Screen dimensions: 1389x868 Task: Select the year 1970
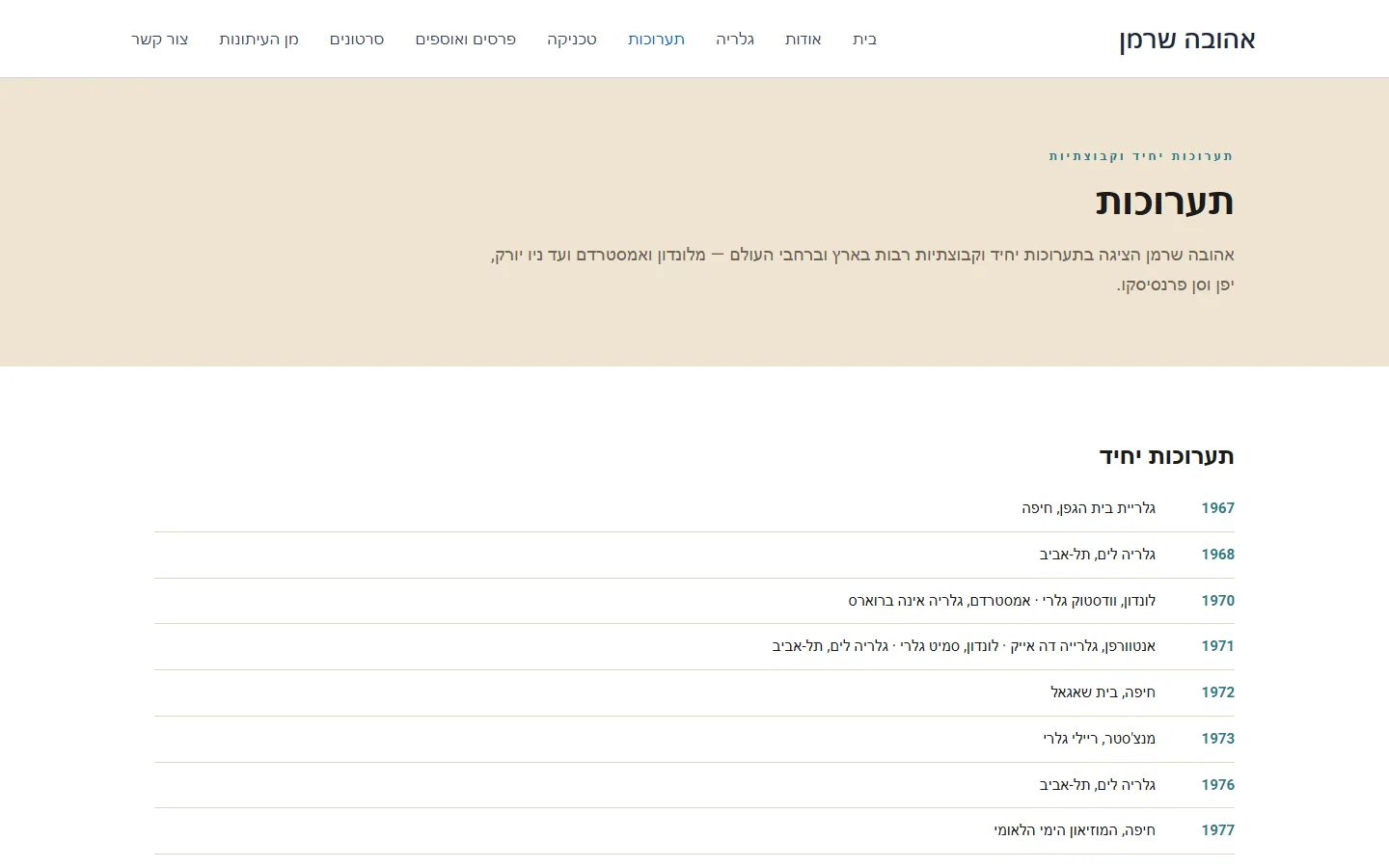[x=1217, y=601]
